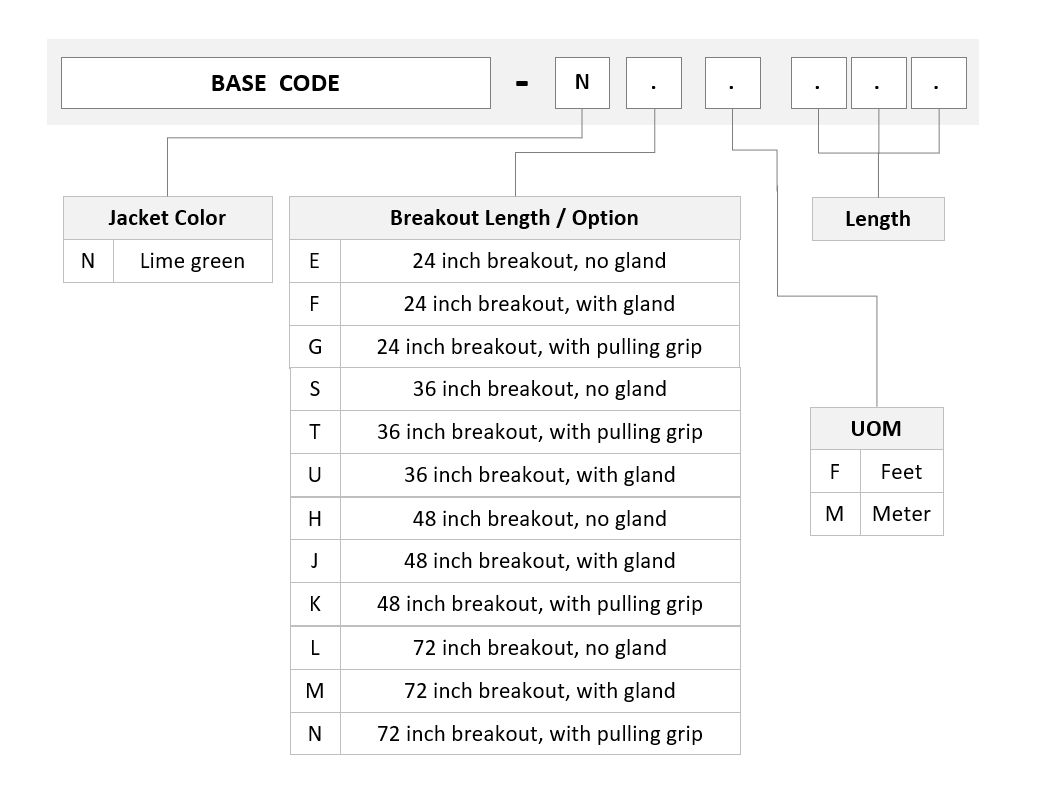Choose code K 48 inch with pulling grip
Image resolution: width=1042 pixels, height=804 pixels.
point(515,604)
